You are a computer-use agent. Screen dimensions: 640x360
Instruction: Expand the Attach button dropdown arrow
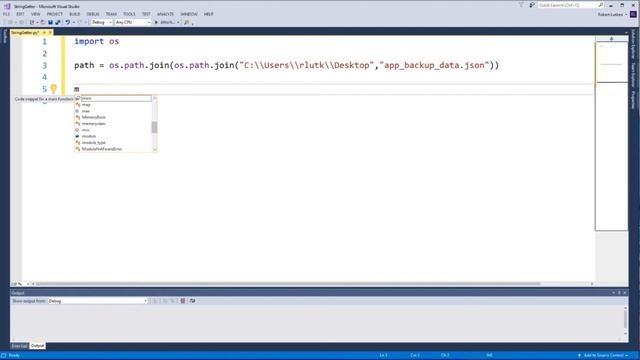click(178, 22)
